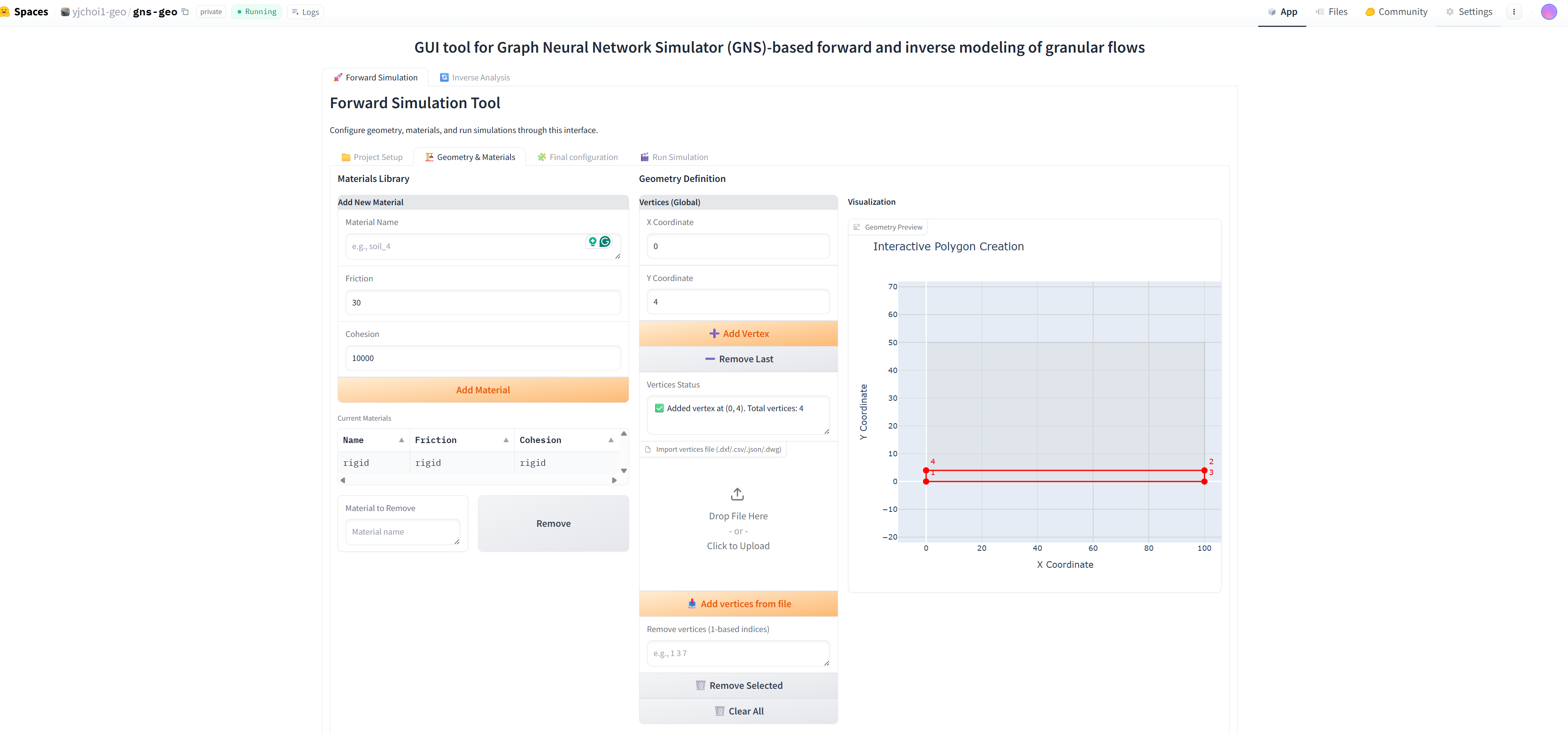
Task: Open the Logs panel
Action: point(306,12)
